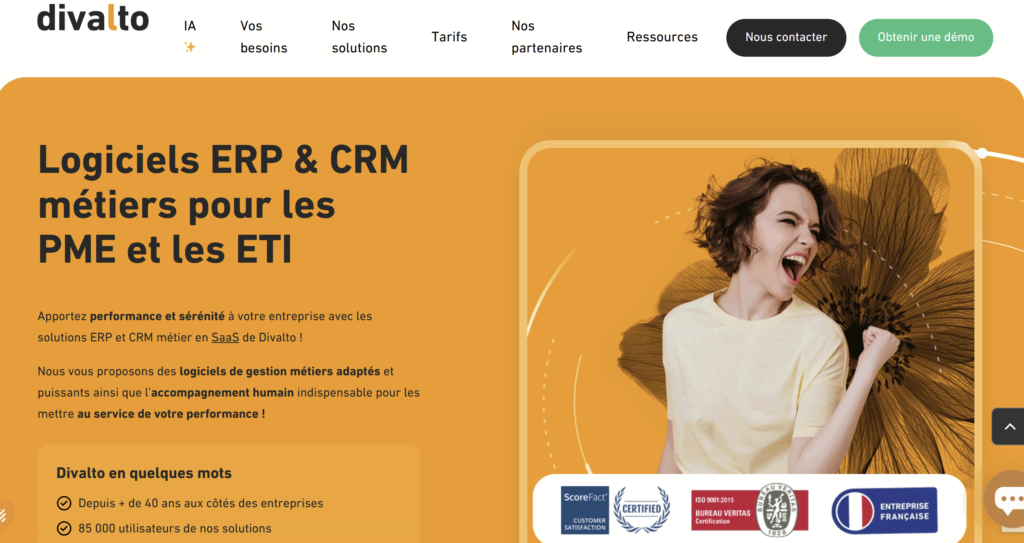The height and width of the screenshot is (543, 1024).
Task: Expand the 'Nos solutions' menu
Action: (359, 37)
